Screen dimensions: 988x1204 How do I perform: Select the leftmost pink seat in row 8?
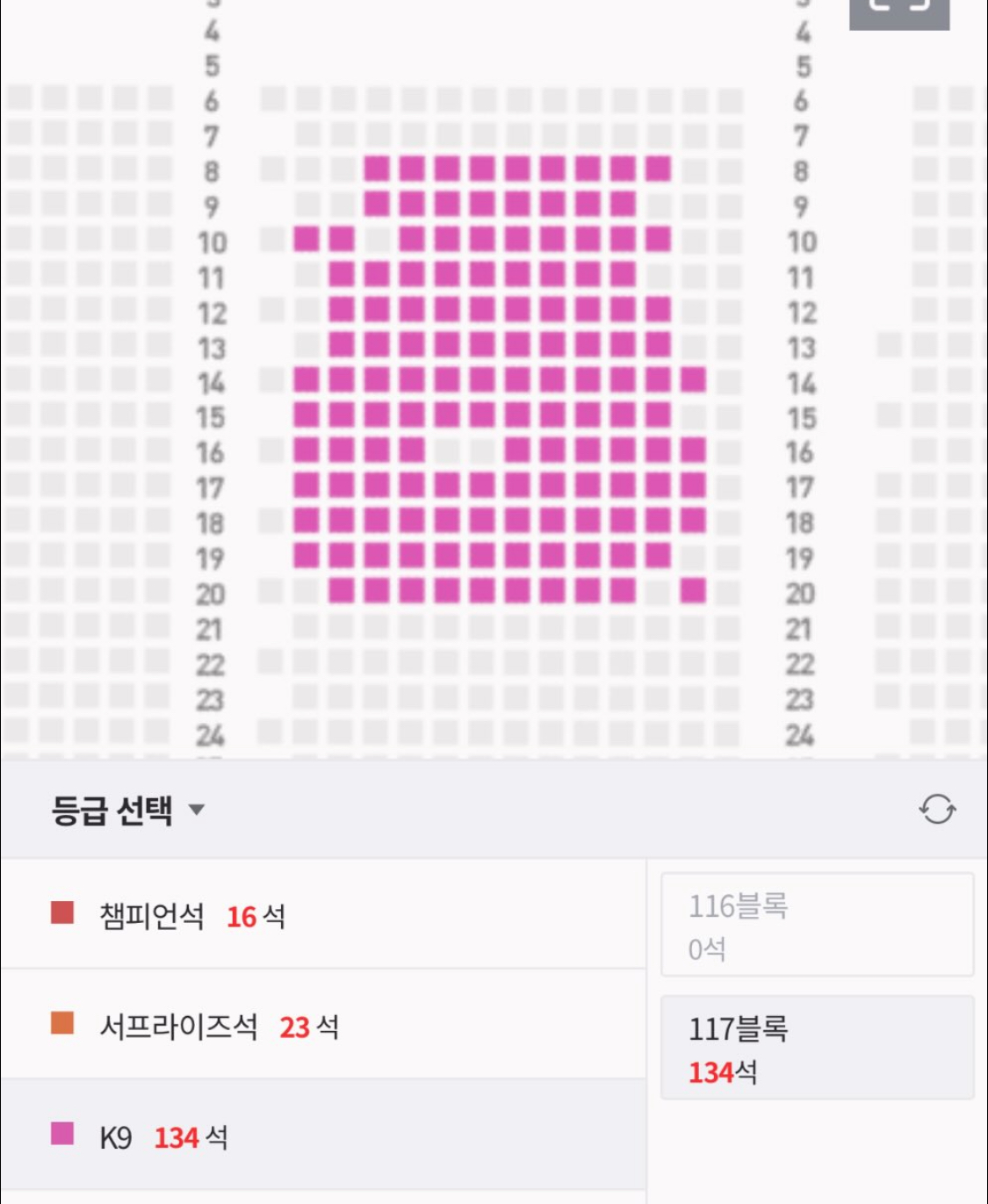coord(377,169)
